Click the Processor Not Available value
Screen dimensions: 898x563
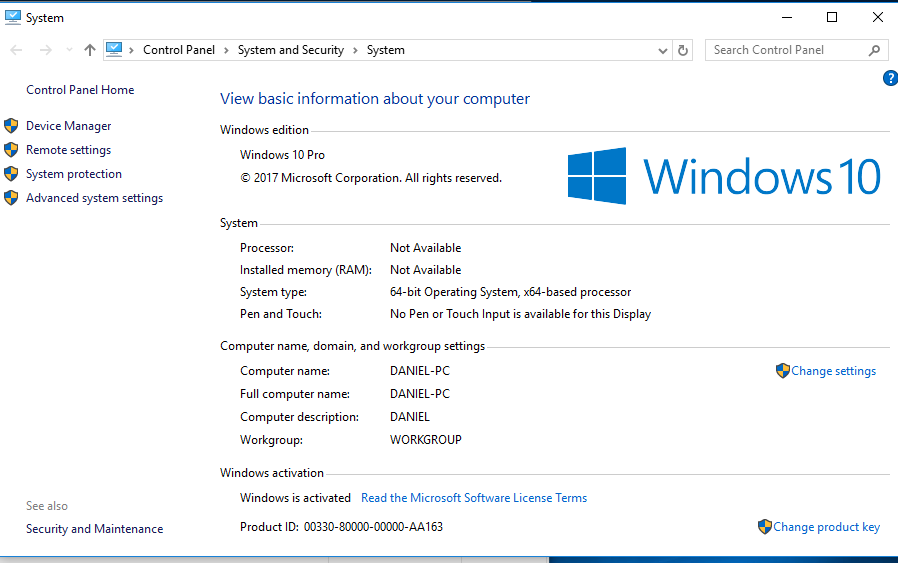tap(426, 248)
